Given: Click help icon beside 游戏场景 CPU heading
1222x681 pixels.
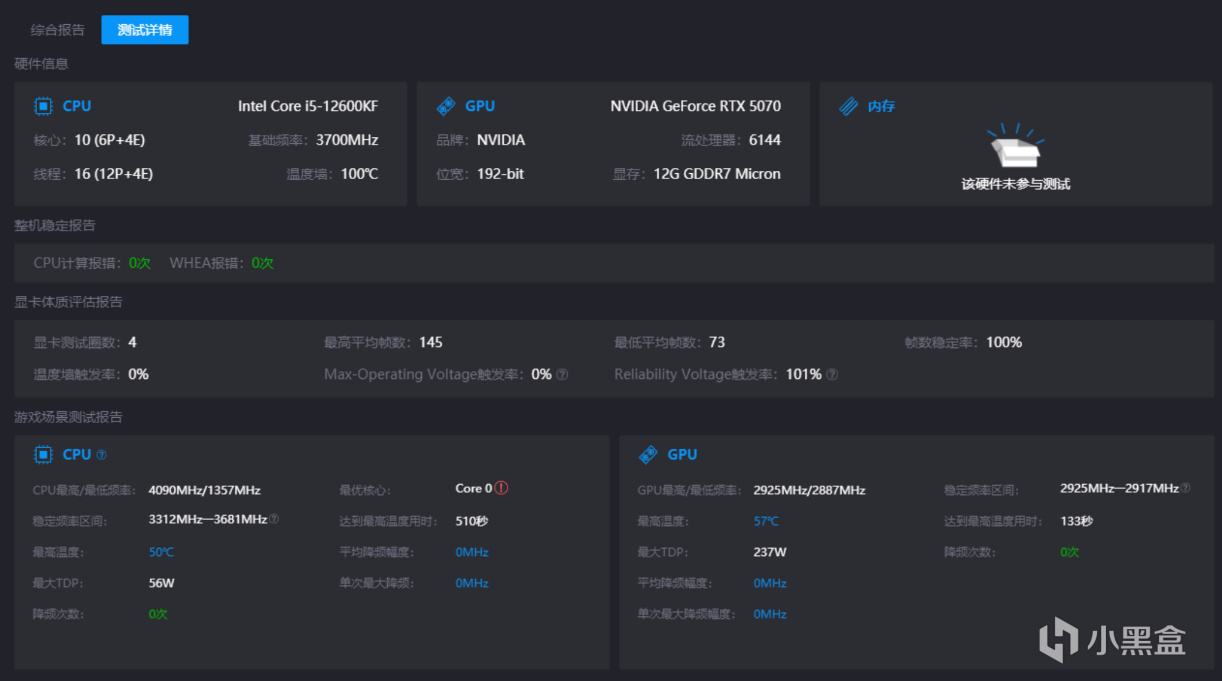Looking at the screenshot, I should (x=101, y=455).
